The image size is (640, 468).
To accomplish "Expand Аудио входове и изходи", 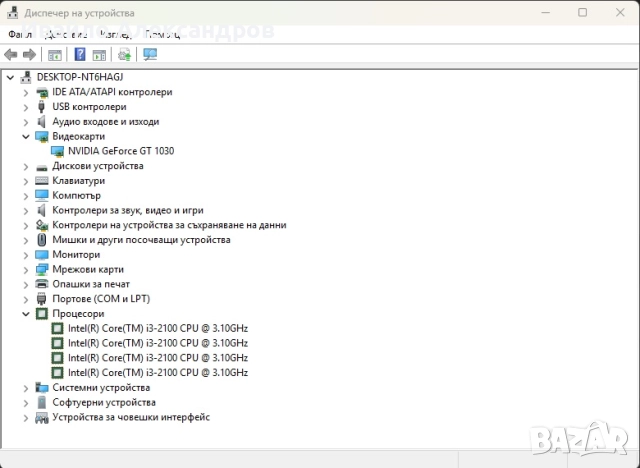I will tap(26, 122).
